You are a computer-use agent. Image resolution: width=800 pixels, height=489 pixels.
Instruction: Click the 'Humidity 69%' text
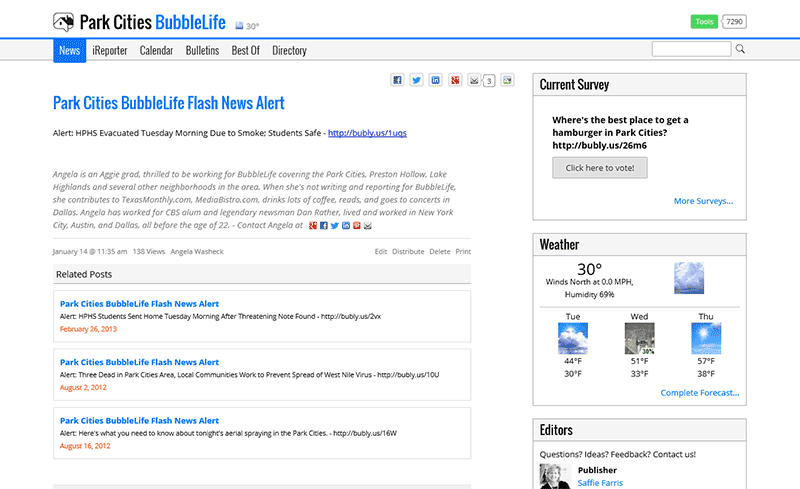coord(589,295)
